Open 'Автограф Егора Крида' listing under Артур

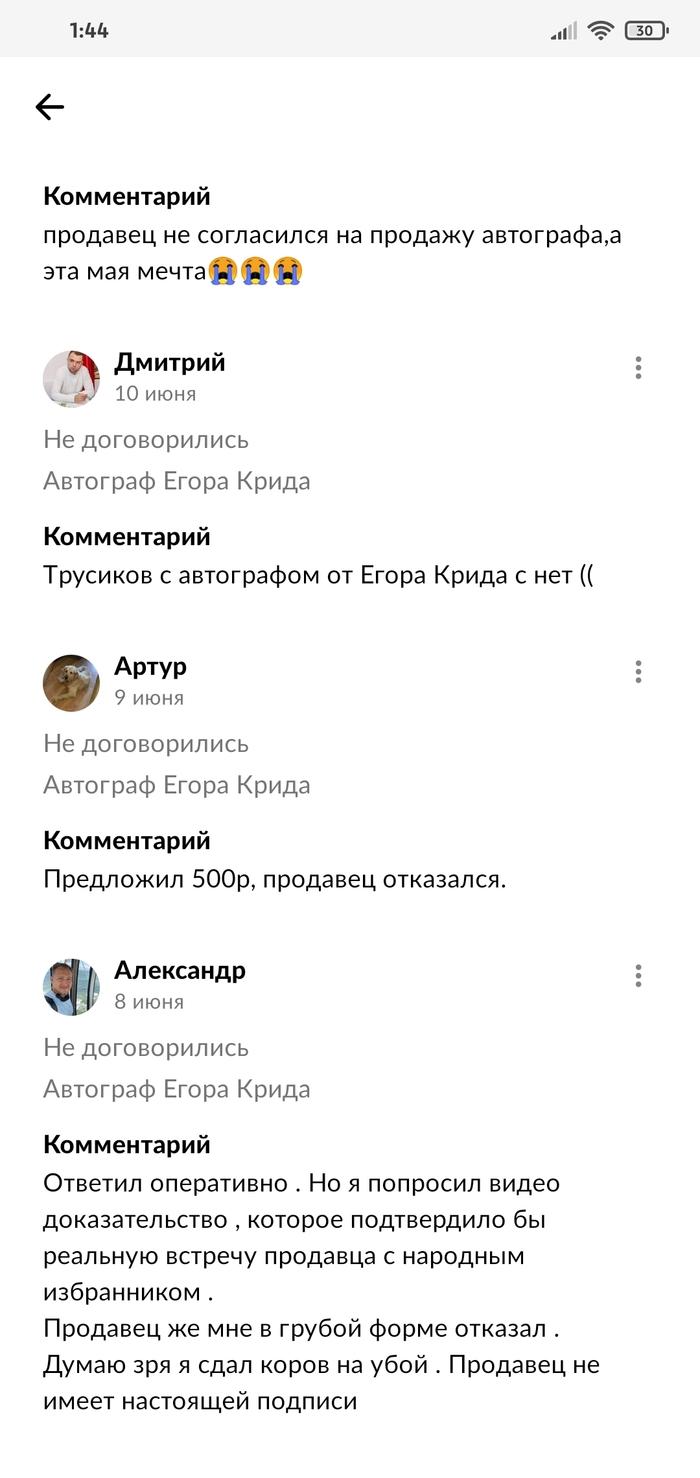[x=177, y=785]
